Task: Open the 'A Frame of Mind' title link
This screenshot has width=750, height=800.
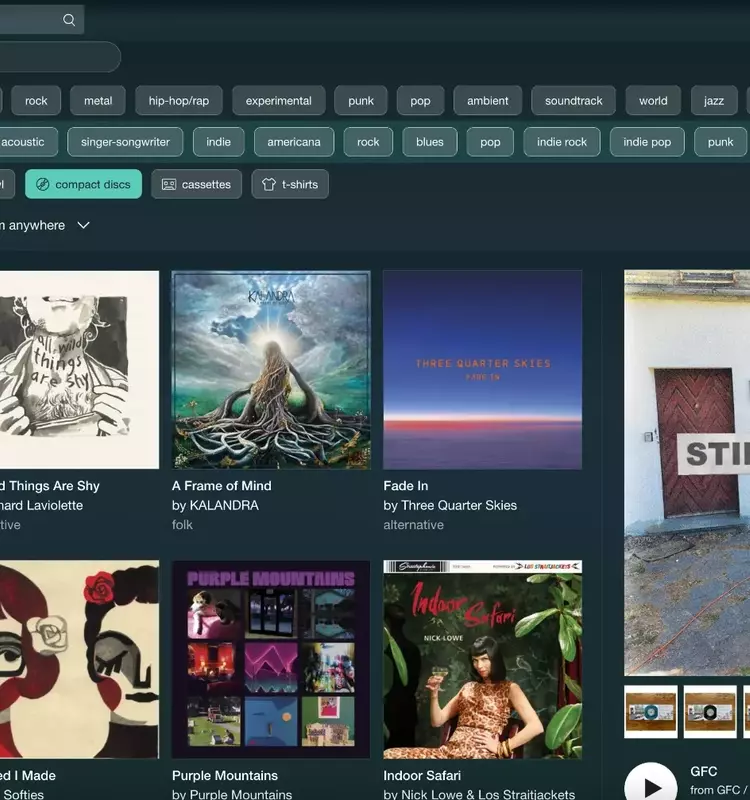Action: [221, 486]
